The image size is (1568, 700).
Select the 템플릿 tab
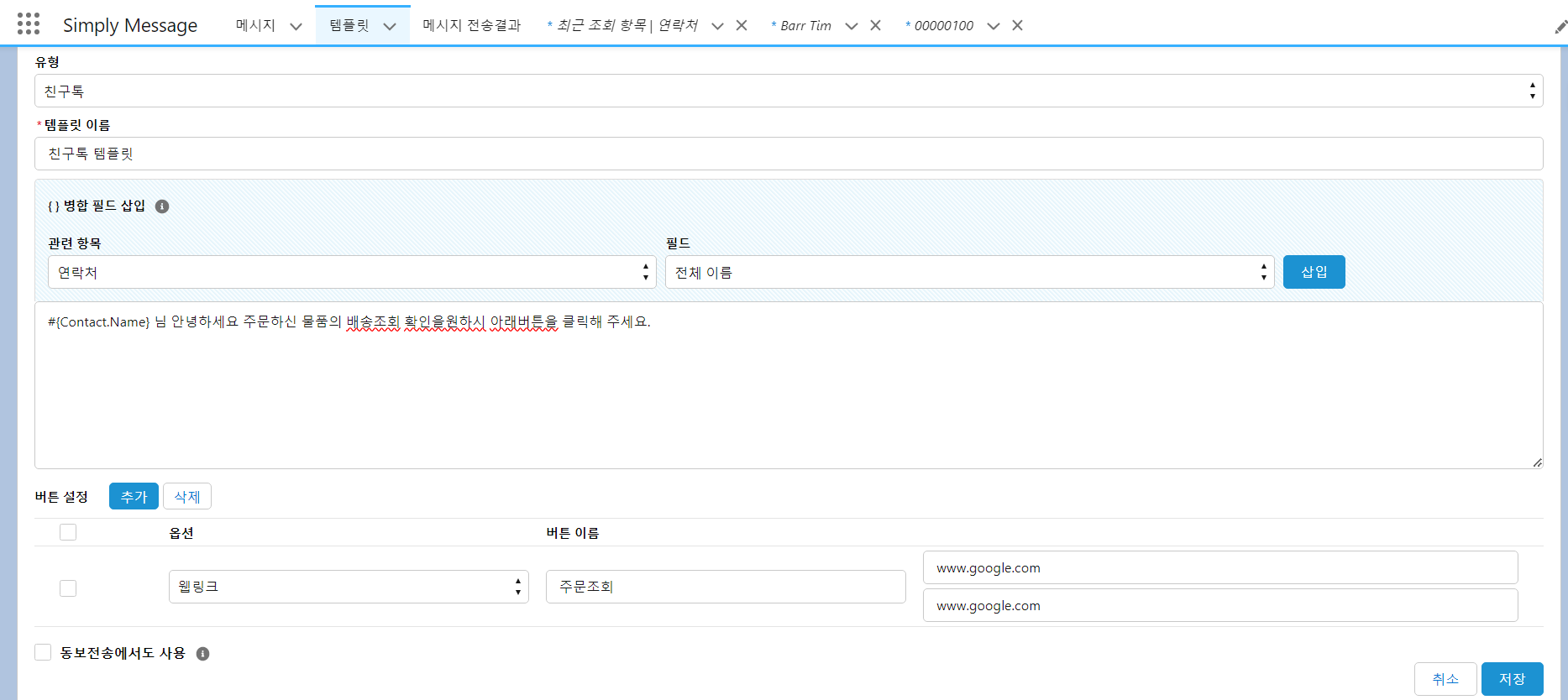click(x=349, y=25)
